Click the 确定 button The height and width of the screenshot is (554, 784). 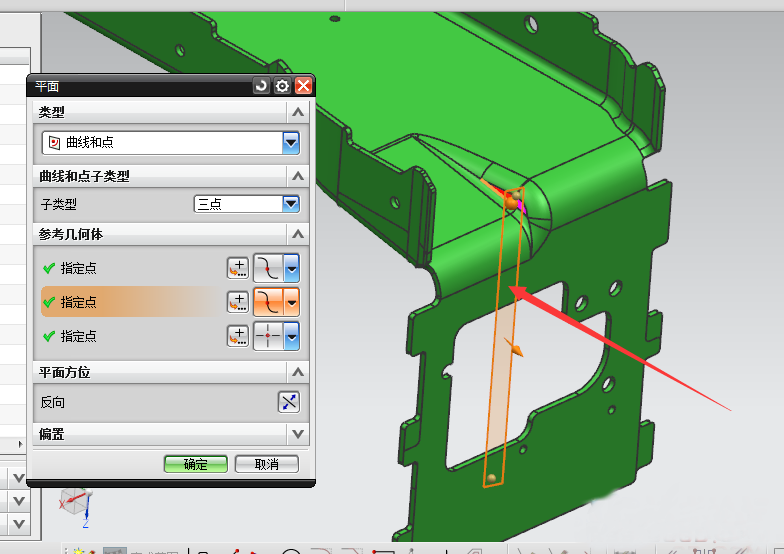coord(196,464)
